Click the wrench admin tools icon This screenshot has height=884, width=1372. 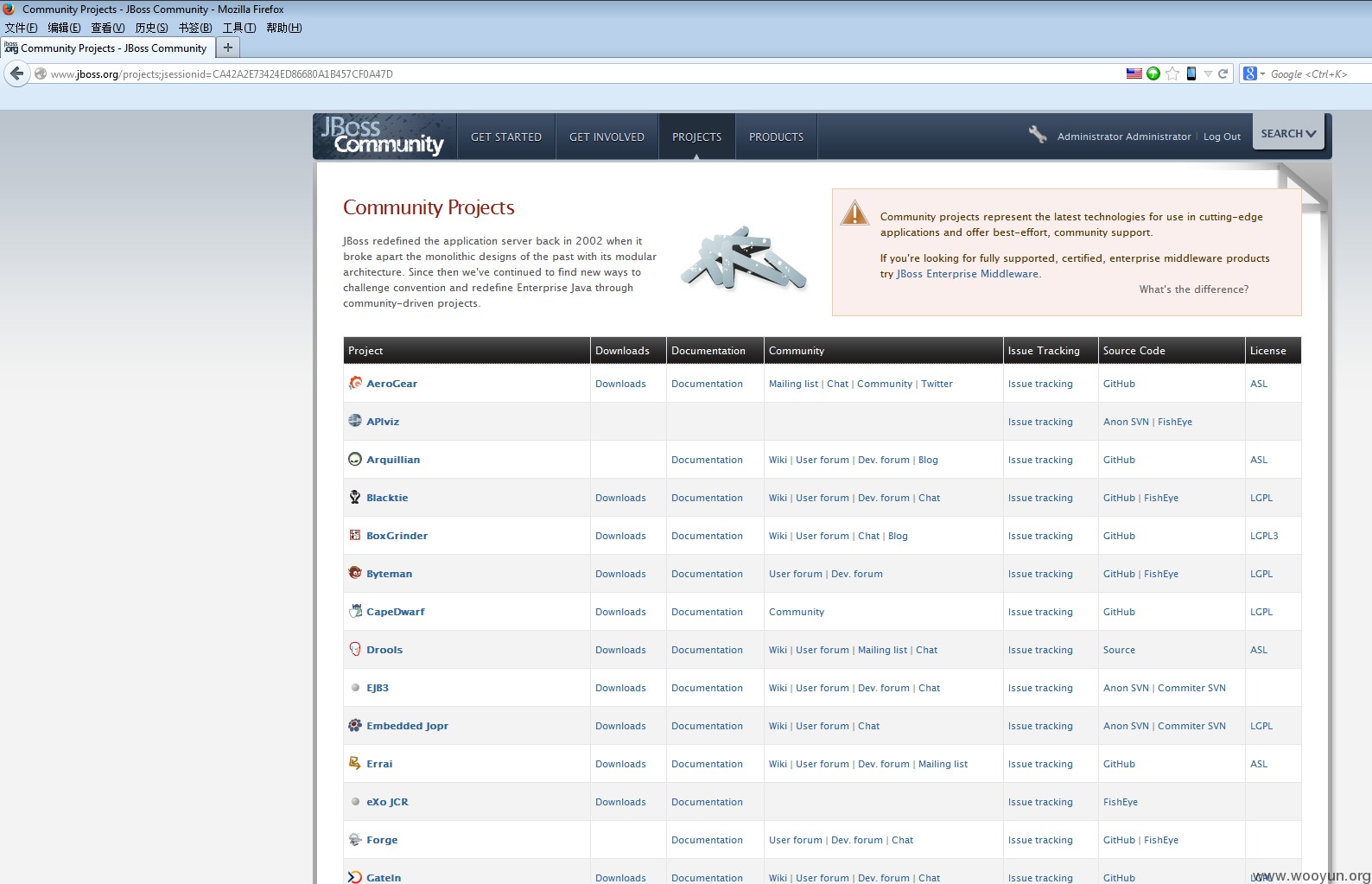(x=1038, y=134)
